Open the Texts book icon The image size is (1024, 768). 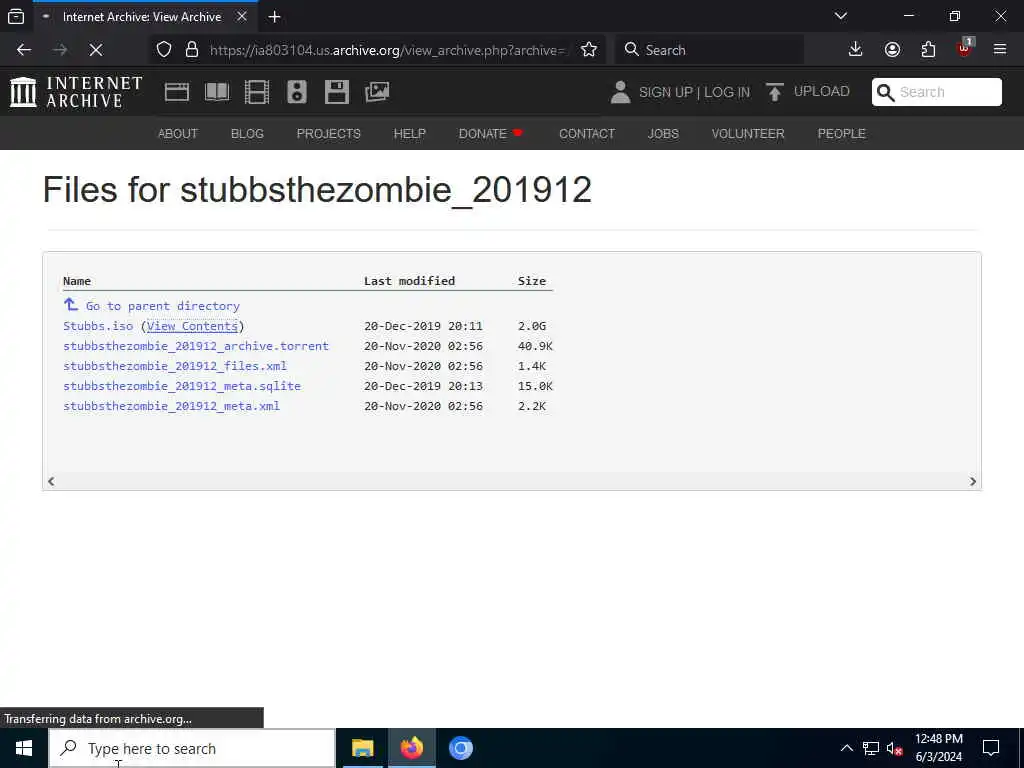(217, 92)
